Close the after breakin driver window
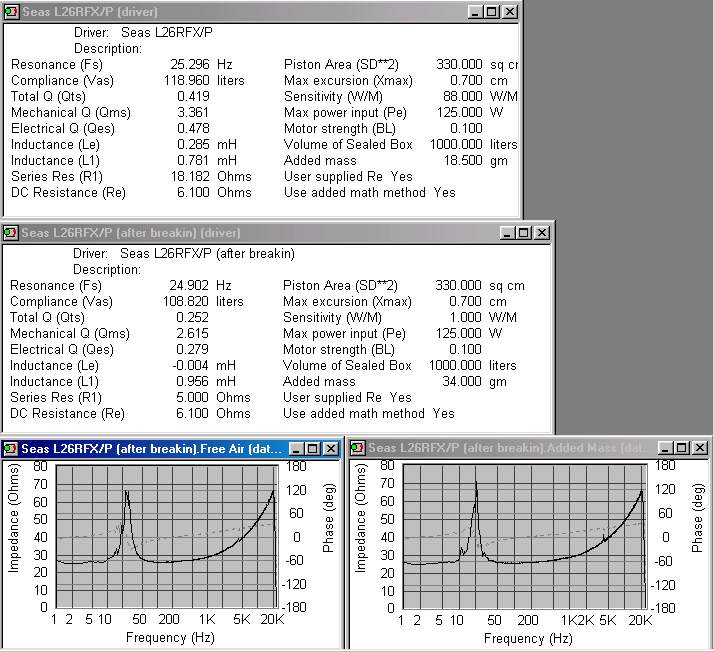This screenshot has height=652, width=714. [x=541, y=233]
